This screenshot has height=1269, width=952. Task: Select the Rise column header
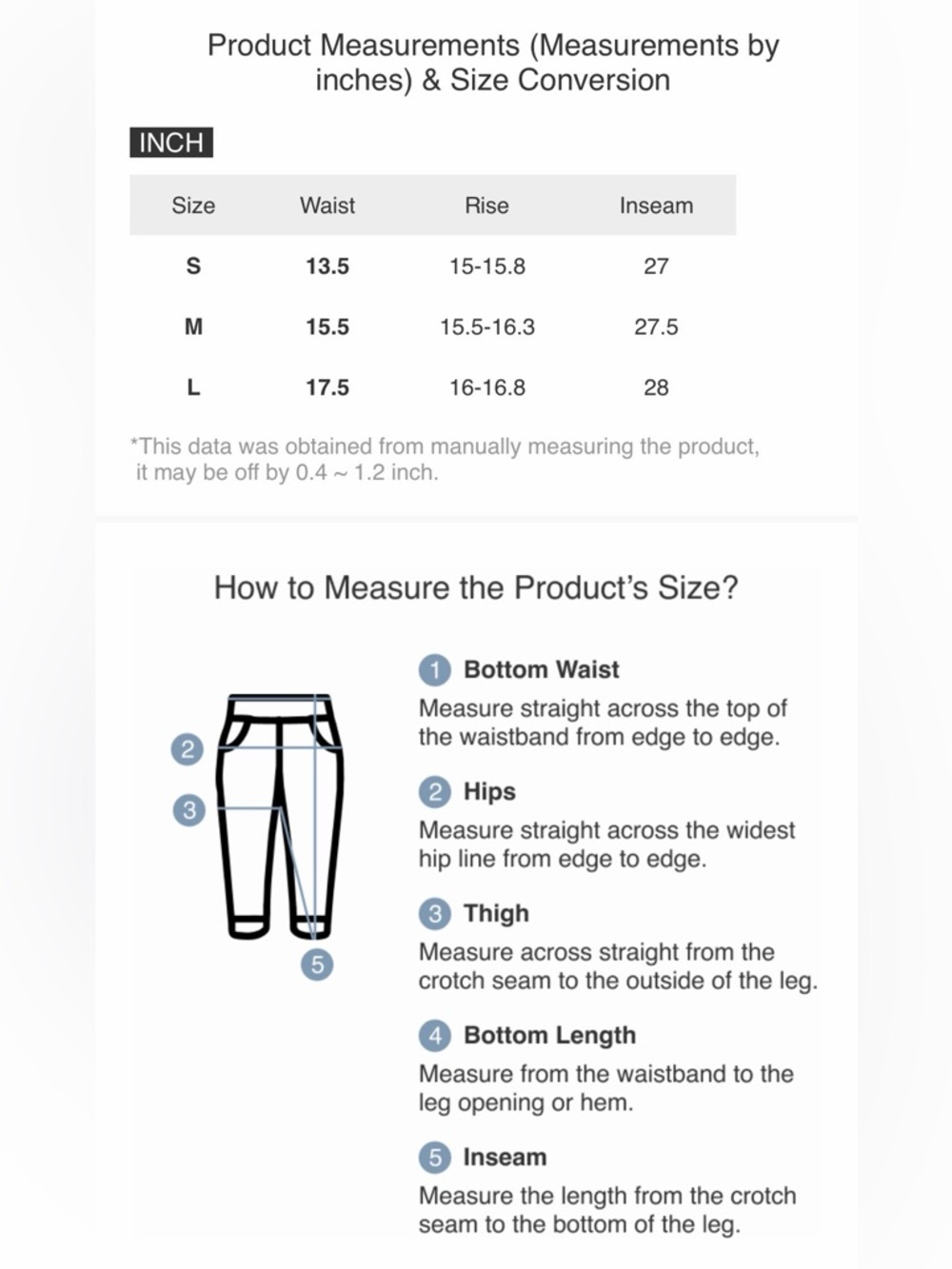[x=486, y=206]
